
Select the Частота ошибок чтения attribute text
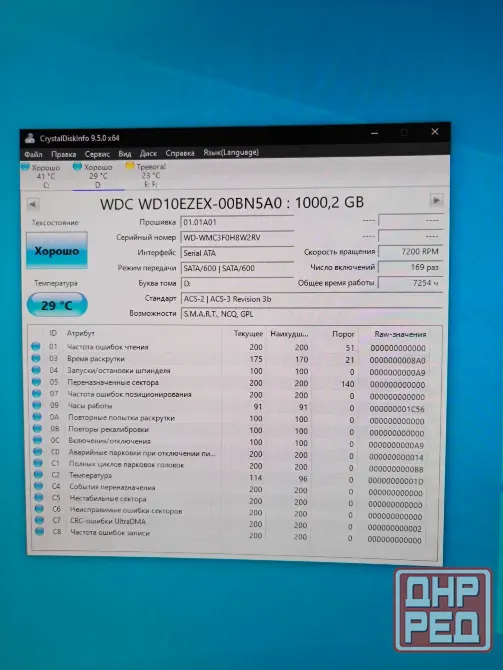pyautogui.click(x=108, y=347)
